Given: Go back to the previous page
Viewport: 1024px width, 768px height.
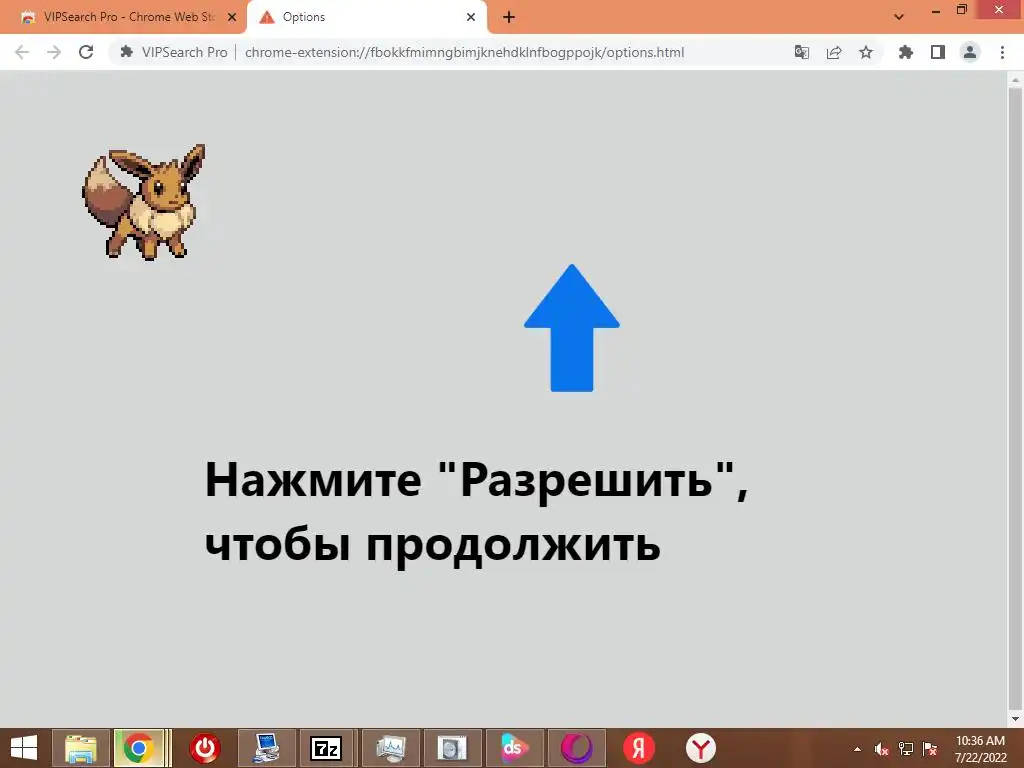Looking at the screenshot, I should (x=22, y=52).
